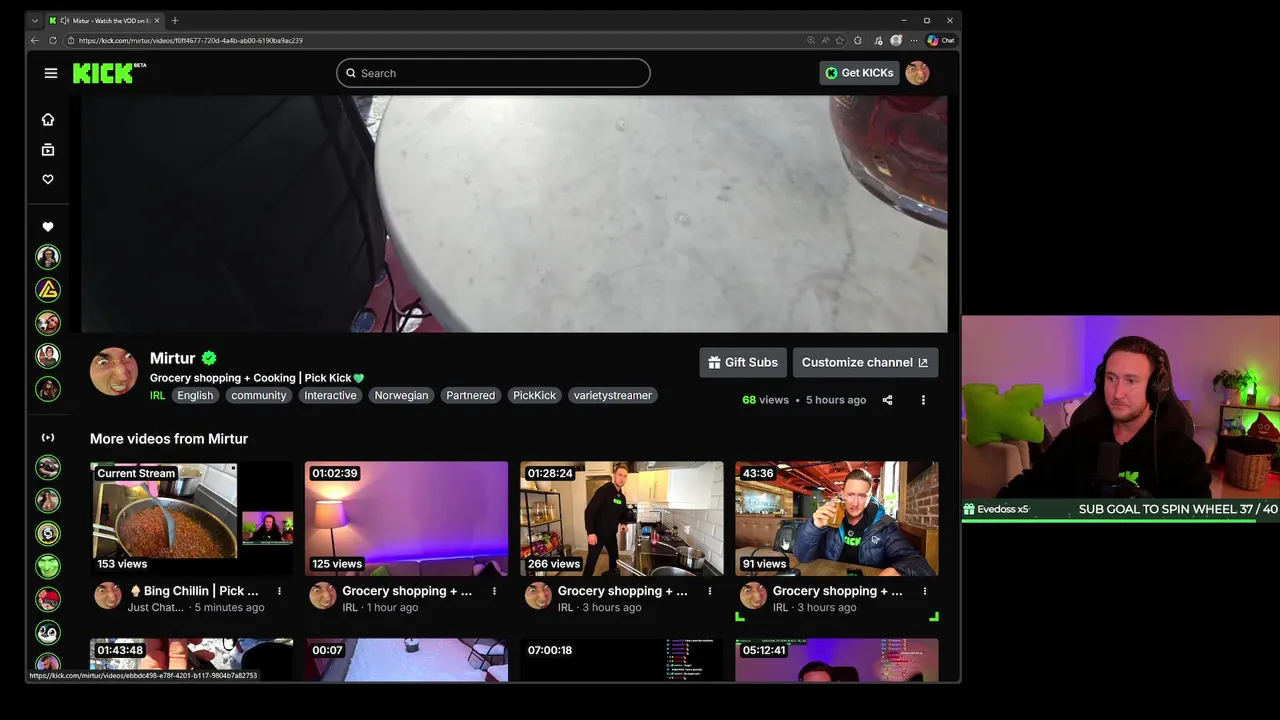The image size is (1280, 720).
Task: Click the browser address bar URL
Action: [x=191, y=41]
